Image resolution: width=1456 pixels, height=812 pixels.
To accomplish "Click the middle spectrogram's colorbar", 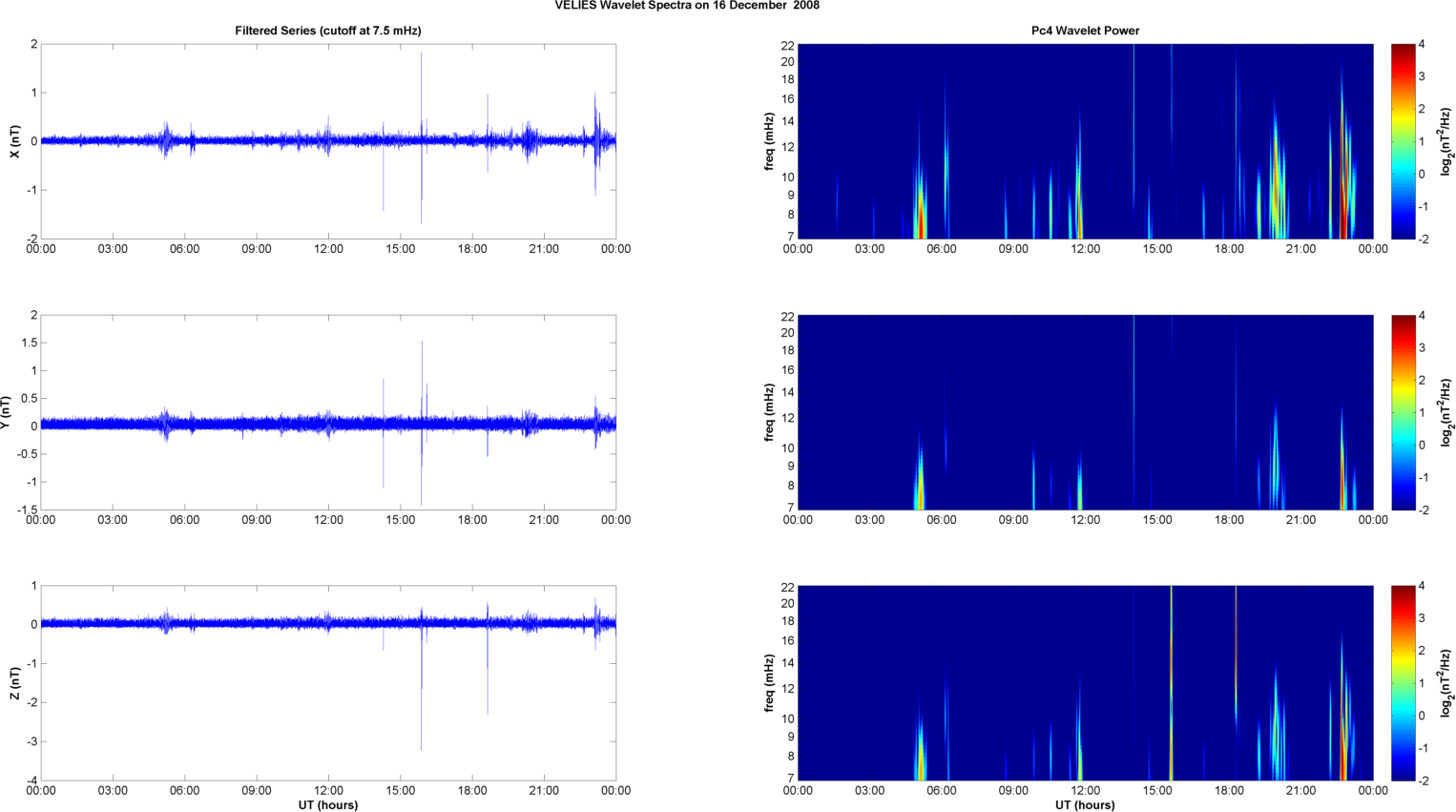I will coord(1403,412).
